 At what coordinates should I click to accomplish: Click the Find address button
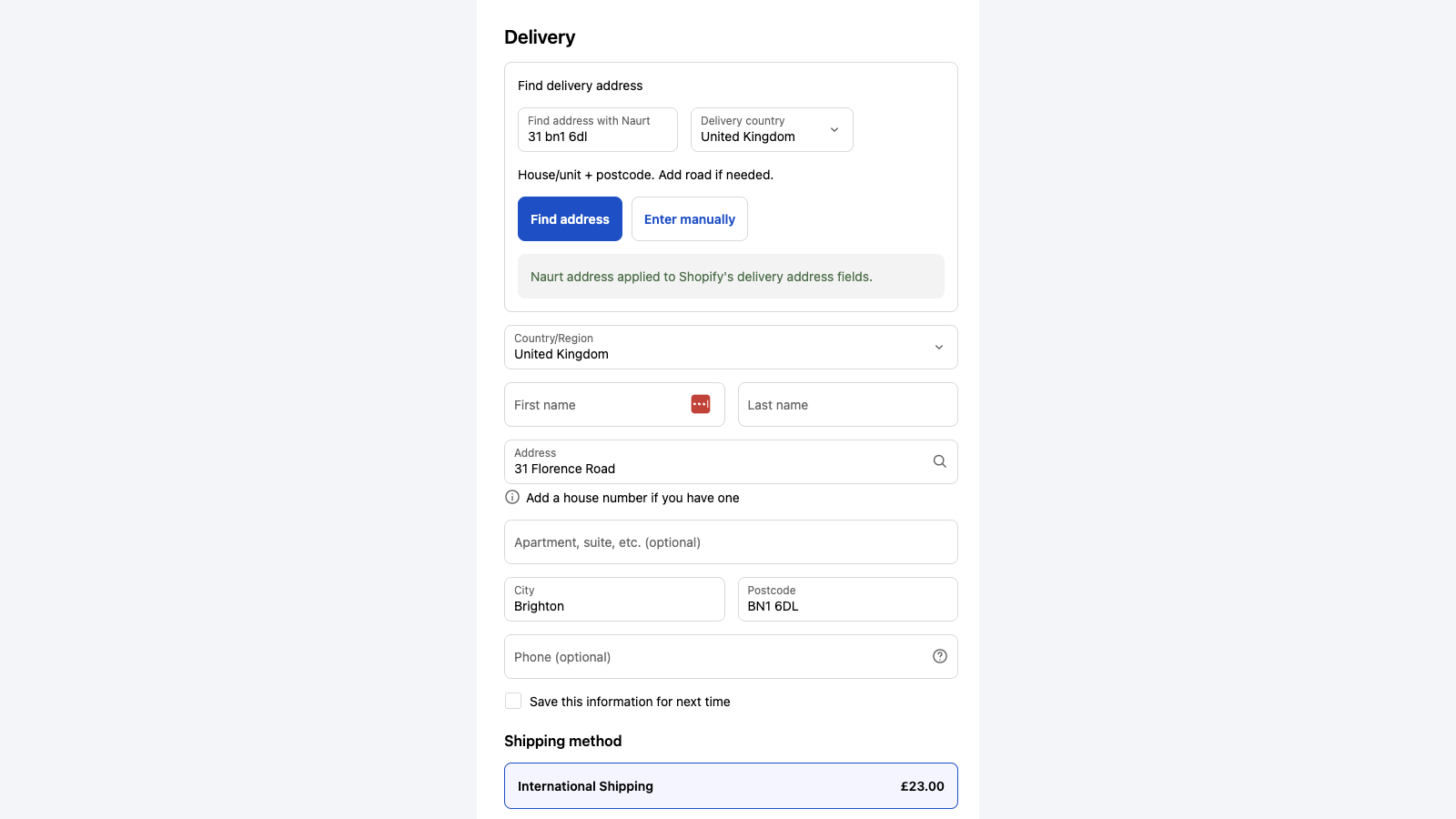click(570, 218)
